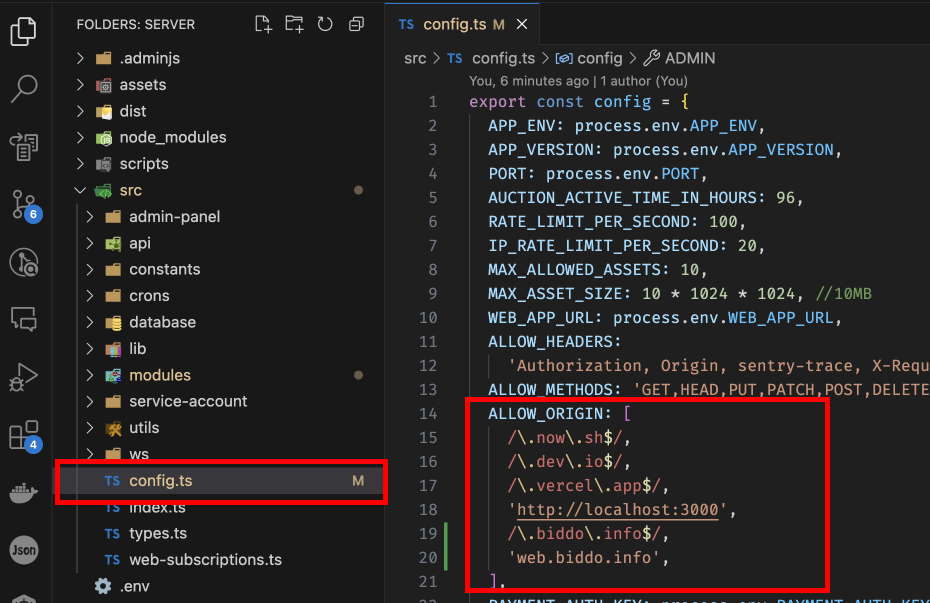The width and height of the screenshot is (930, 603).
Task: Click the ADMIN breadcrumb segment
Action: click(x=679, y=58)
